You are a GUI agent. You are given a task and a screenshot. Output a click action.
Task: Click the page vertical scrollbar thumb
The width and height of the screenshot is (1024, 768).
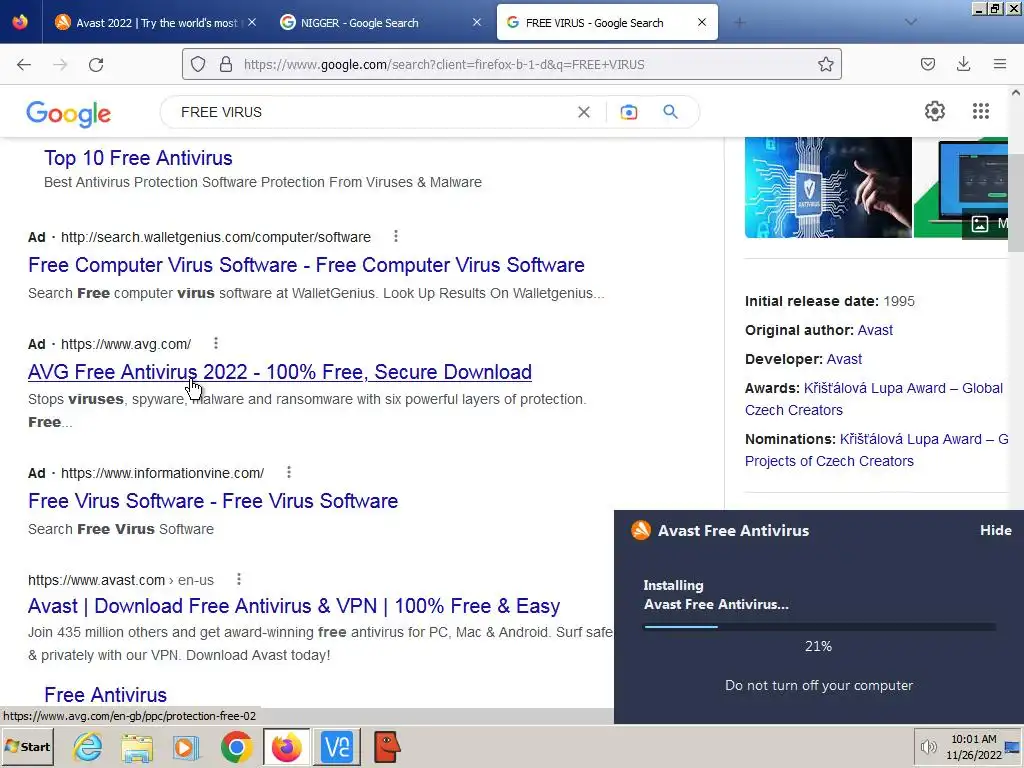pyautogui.click(x=1016, y=202)
